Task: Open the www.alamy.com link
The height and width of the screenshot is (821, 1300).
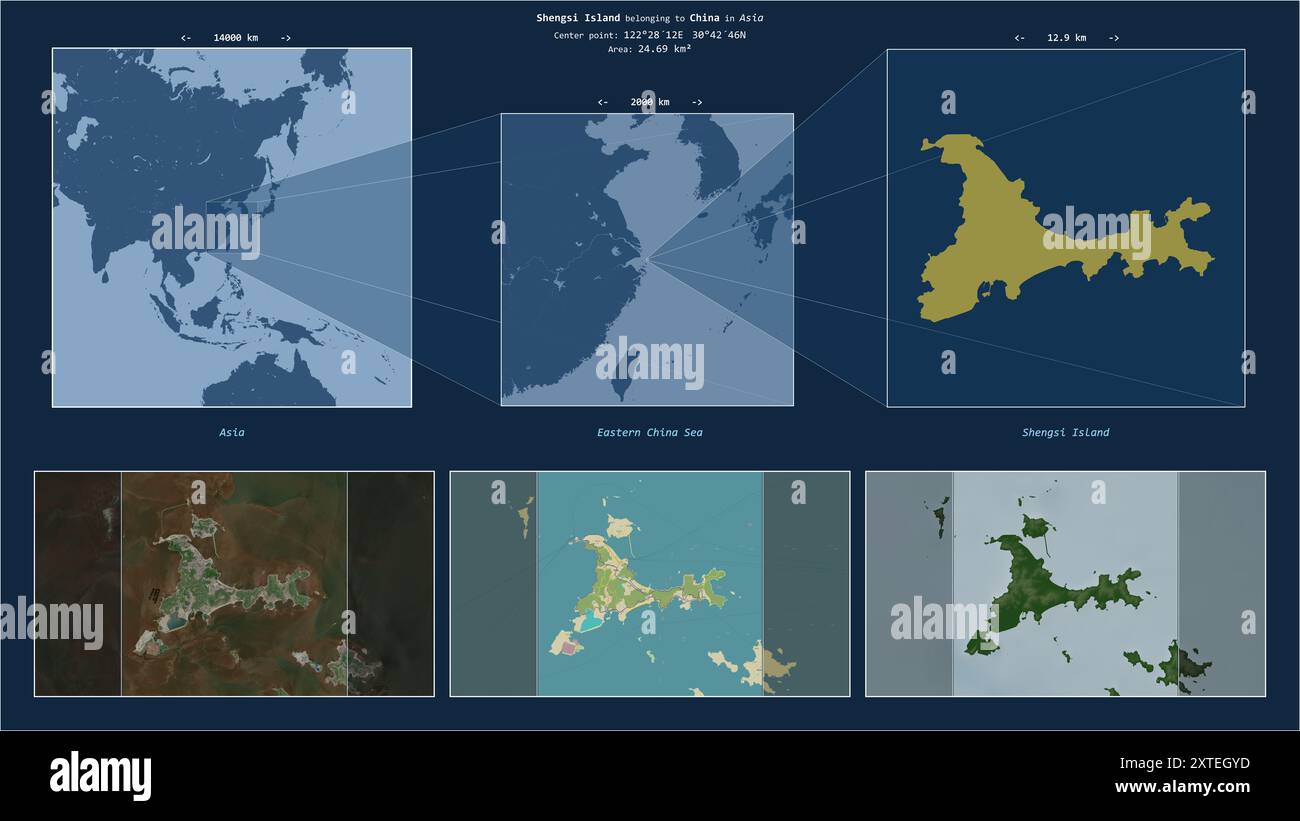Action: [x=1182, y=787]
